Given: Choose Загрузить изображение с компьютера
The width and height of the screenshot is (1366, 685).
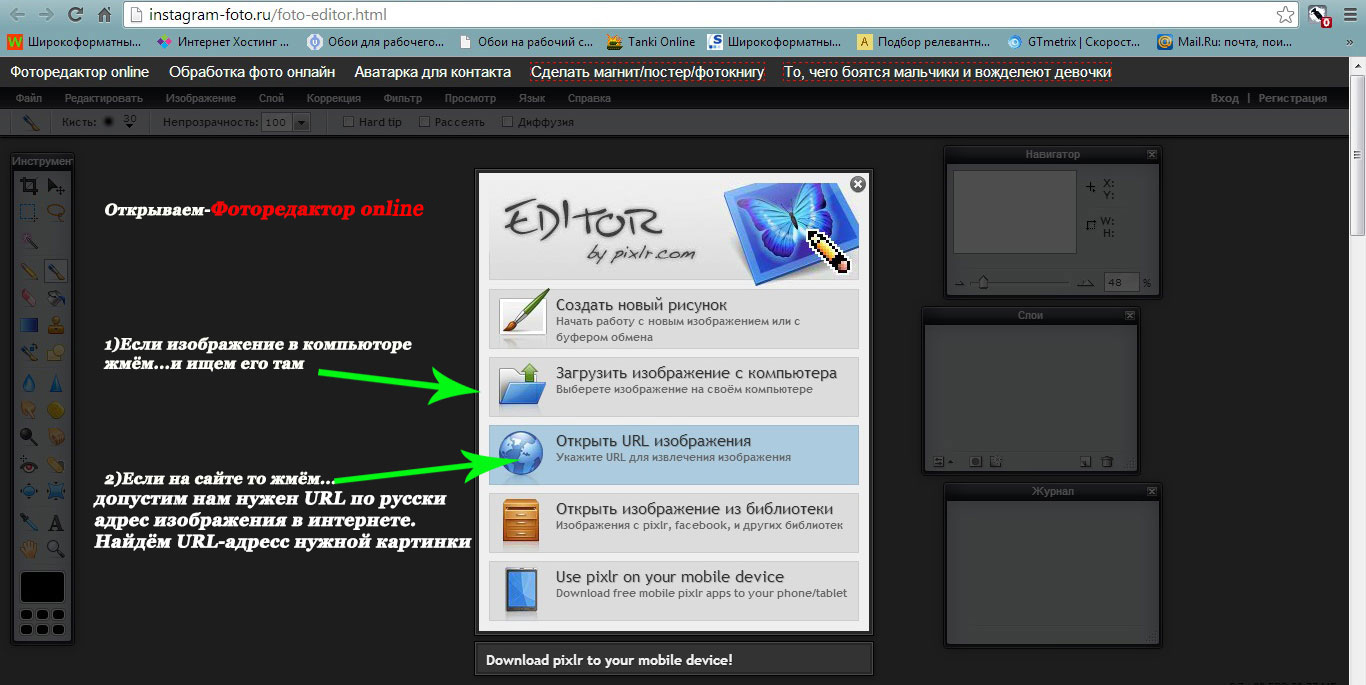Looking at the screenshot, I should 674,386.
